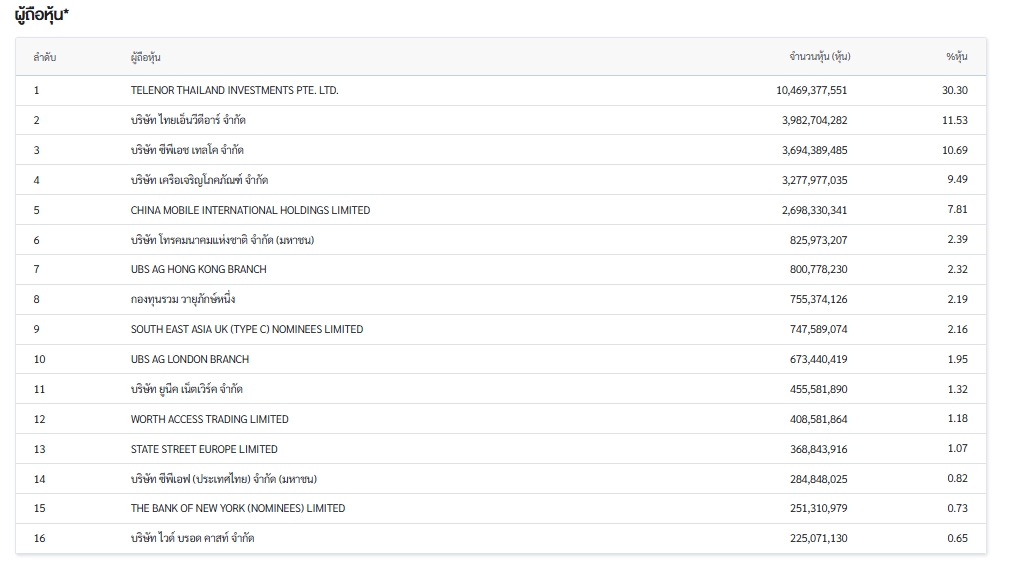Click rank number 16 in the table
Viewport: 1012px width, 566px height.
(x=39, y=538)
